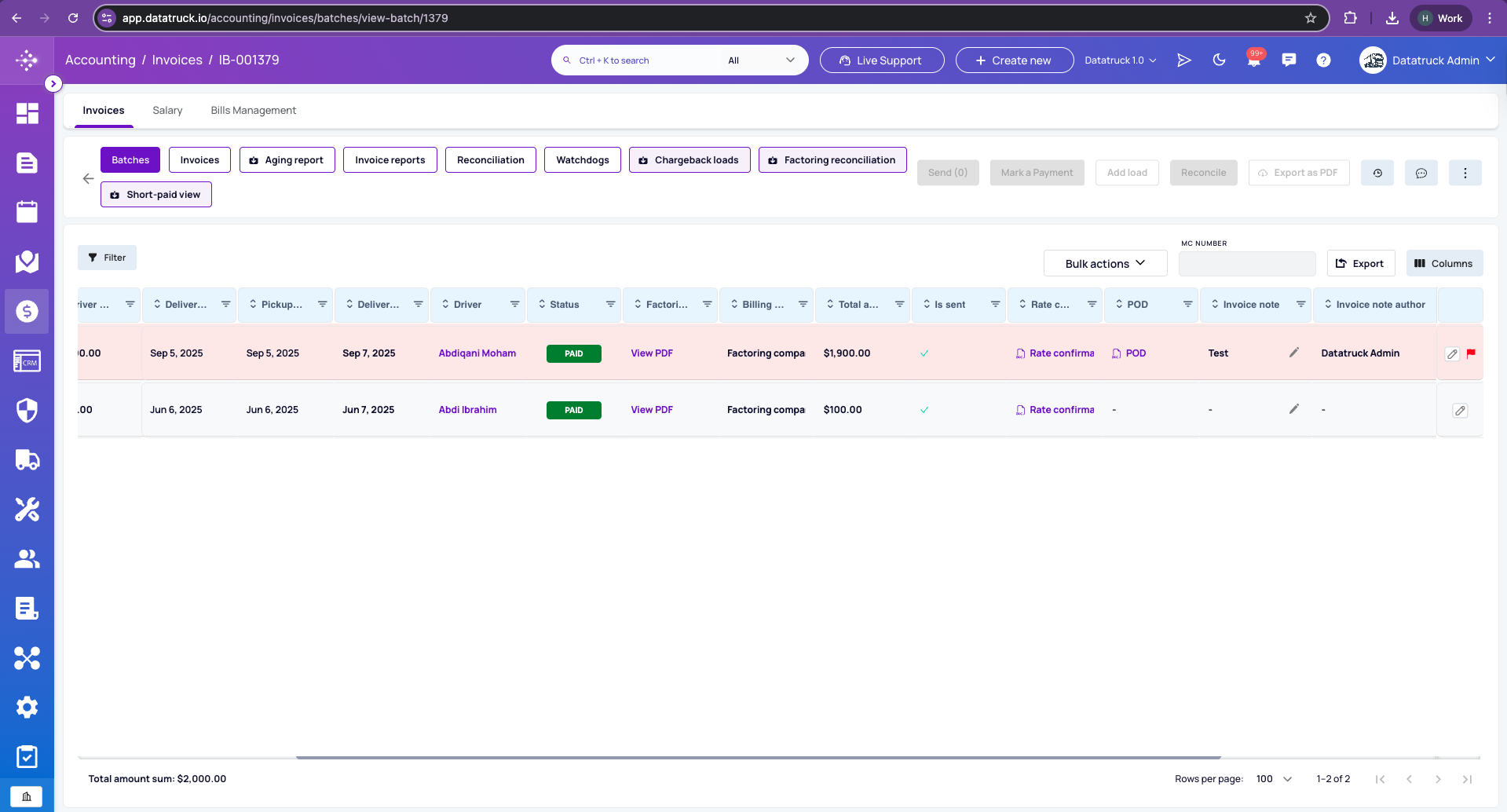This screenshot has height=812, width=1507.
Task: Click Invoices in the breadcrumb
Action: pos(177,60)
